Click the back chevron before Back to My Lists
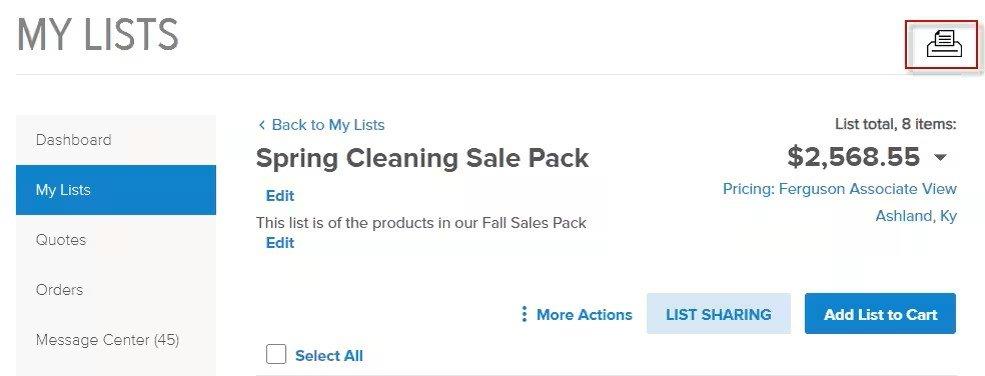The width and height of the screenshot is (985, 376). 261,125
